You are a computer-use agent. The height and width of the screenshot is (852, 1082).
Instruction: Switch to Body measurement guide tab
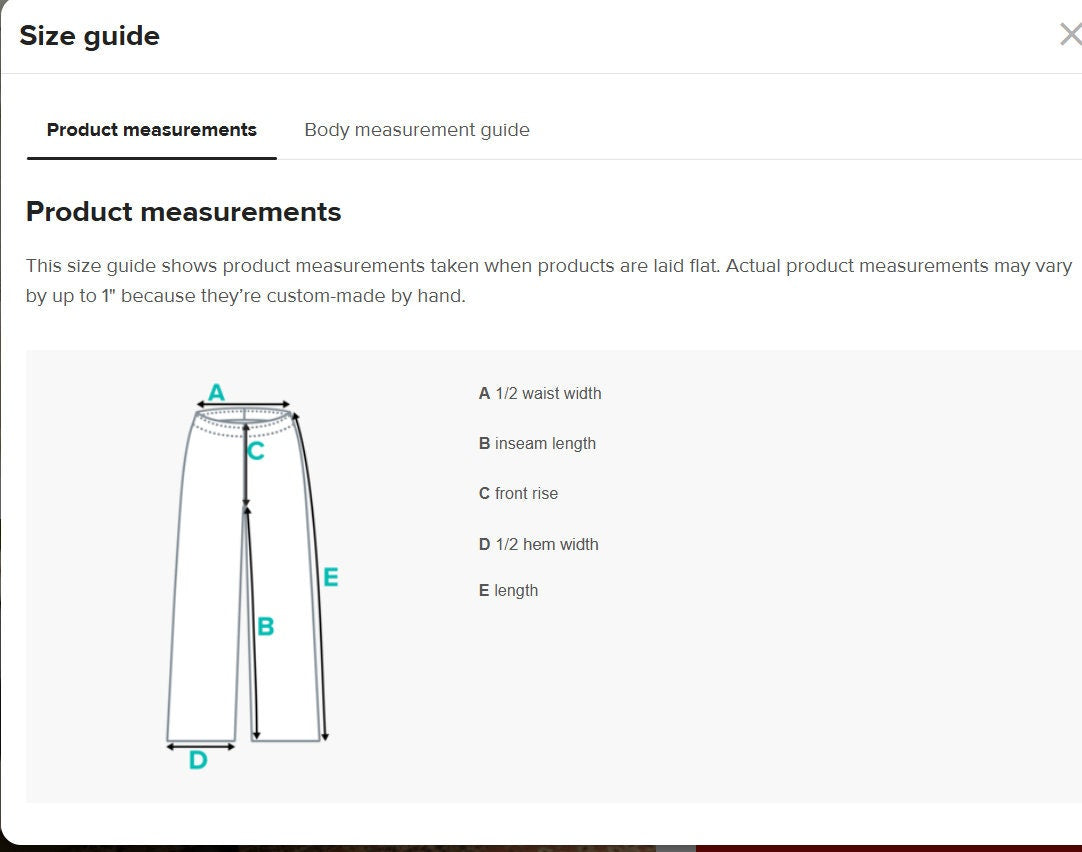tap(416, 130)
